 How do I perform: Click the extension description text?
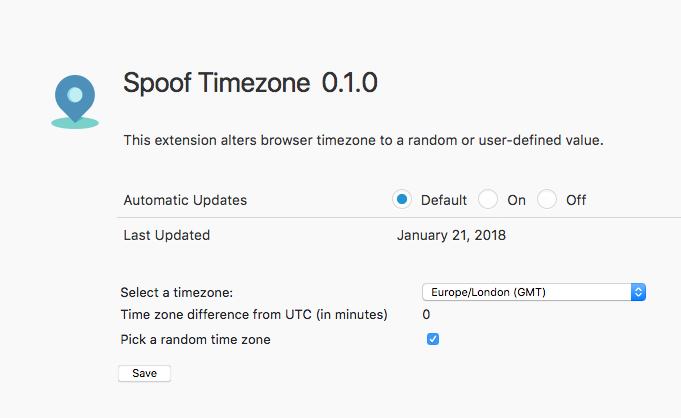coord(363,140)
